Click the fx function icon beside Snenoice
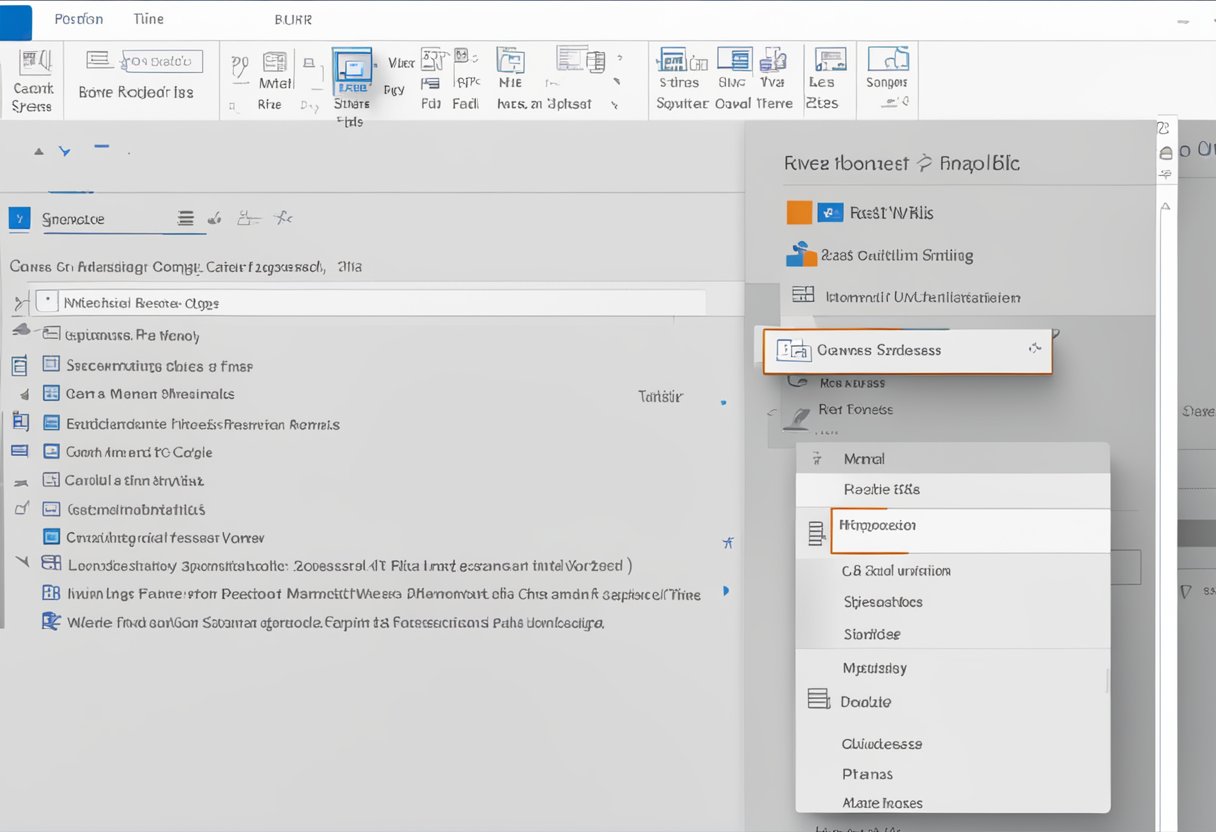This screenshot has width=1216, height=832. tap(283, 218)
